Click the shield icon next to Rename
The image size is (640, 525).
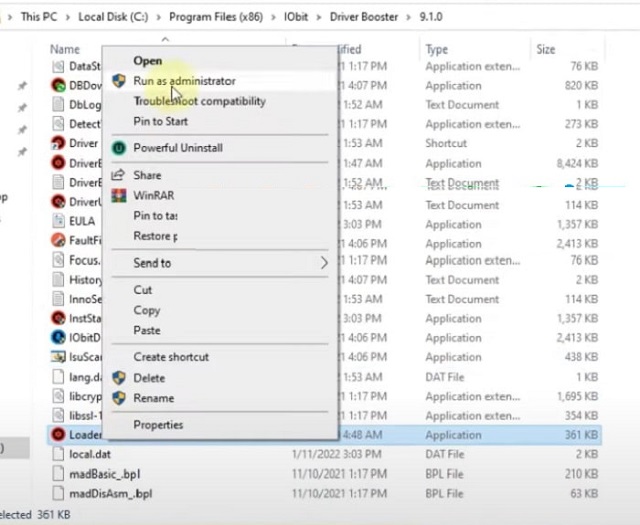coord(118,397)
